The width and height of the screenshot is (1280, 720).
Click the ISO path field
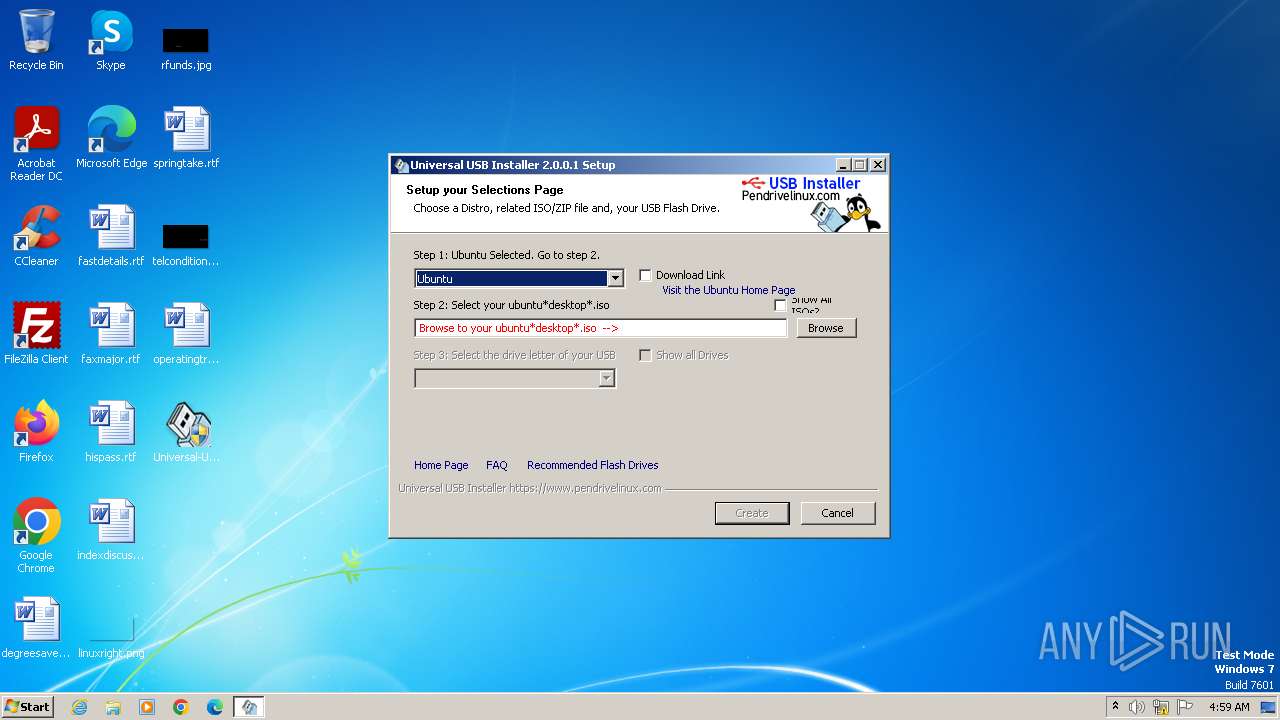tap(601, 328)
